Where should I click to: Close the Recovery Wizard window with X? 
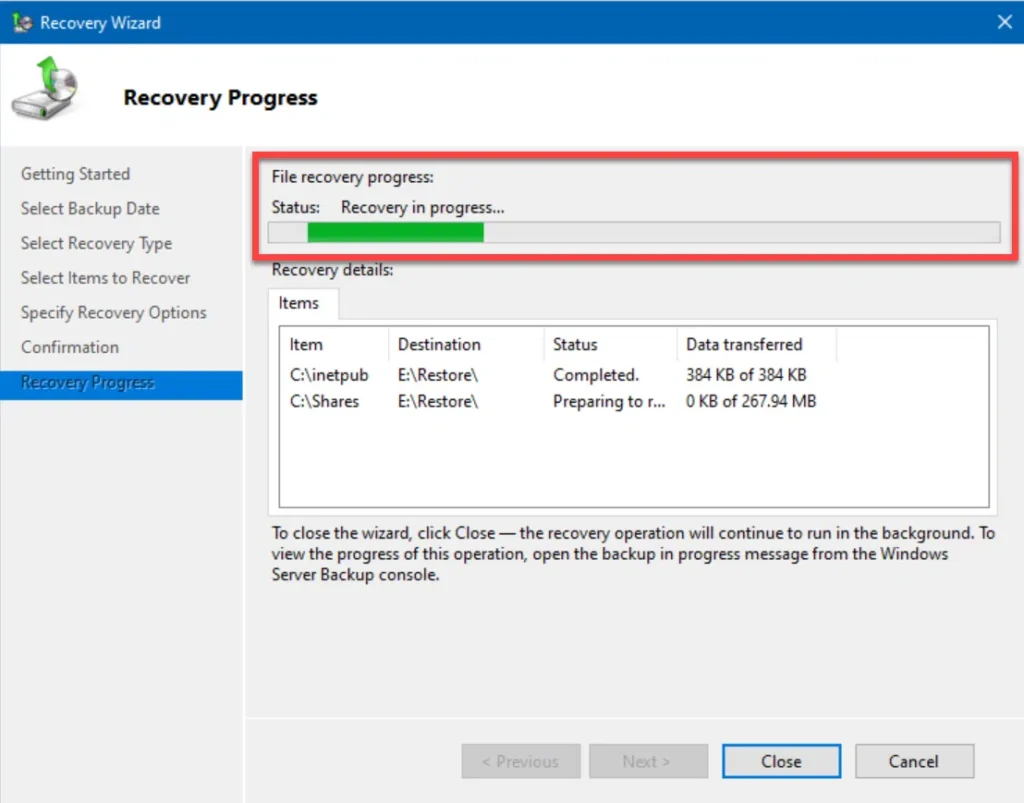1004,22
